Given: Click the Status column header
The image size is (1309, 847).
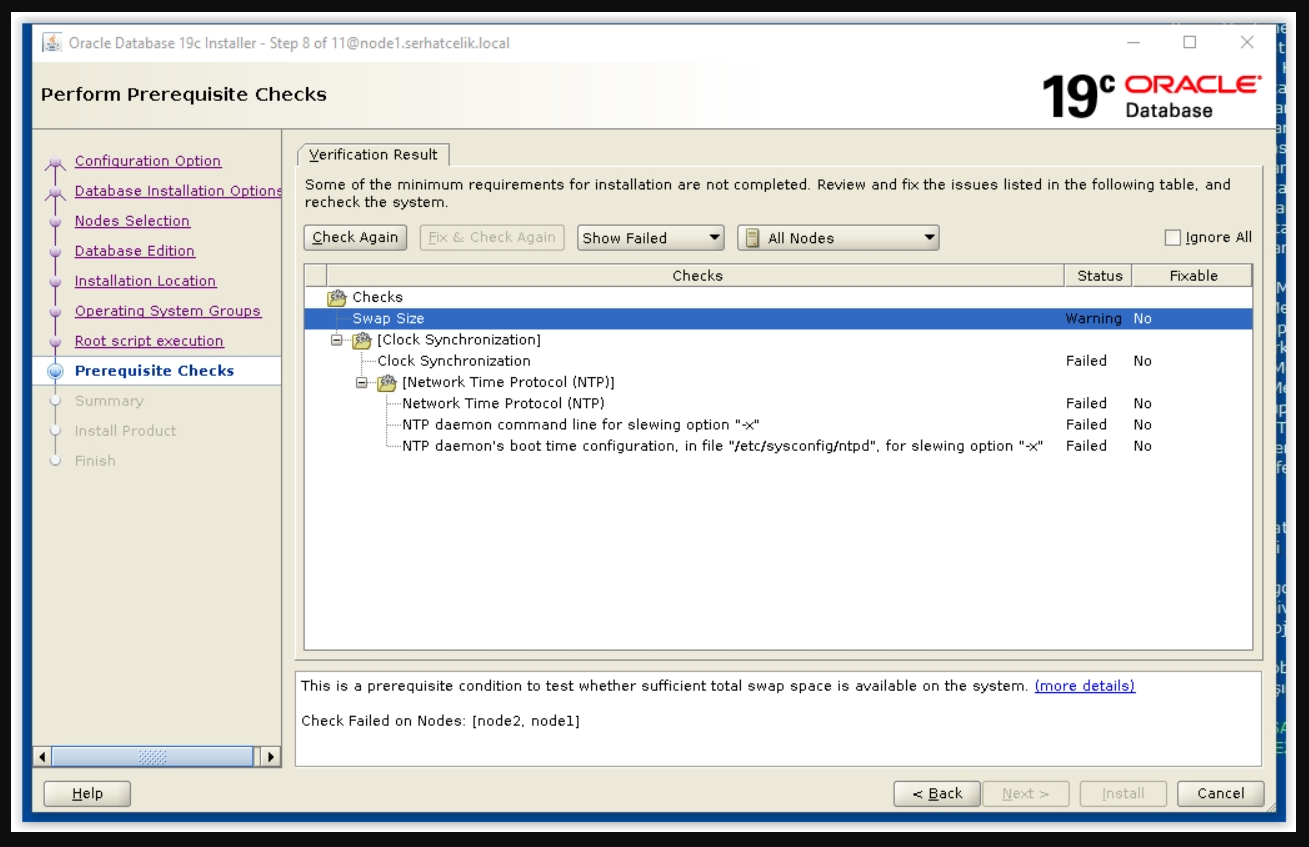Looking at the screenshot, I should click(x=1099, y=276).
